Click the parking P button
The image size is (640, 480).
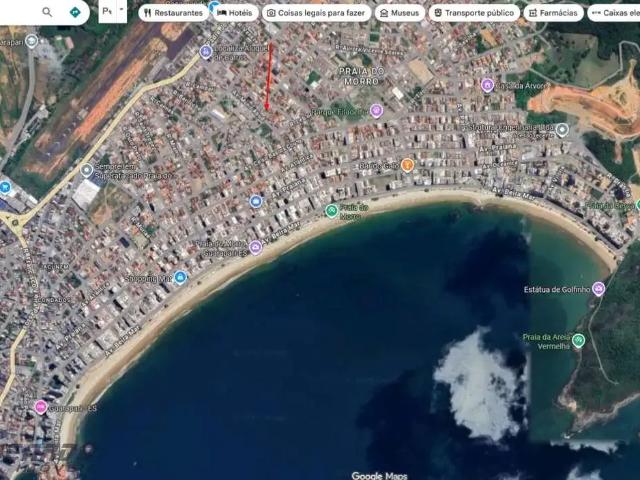pyautogui.click(x=107, y=11)
